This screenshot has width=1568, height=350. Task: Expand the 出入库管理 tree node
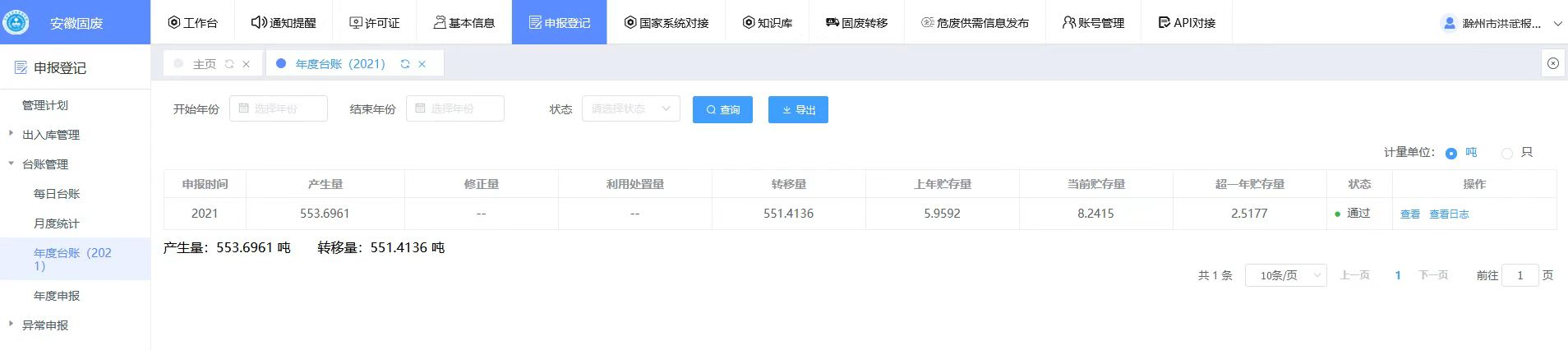click(x=11, y=134)
